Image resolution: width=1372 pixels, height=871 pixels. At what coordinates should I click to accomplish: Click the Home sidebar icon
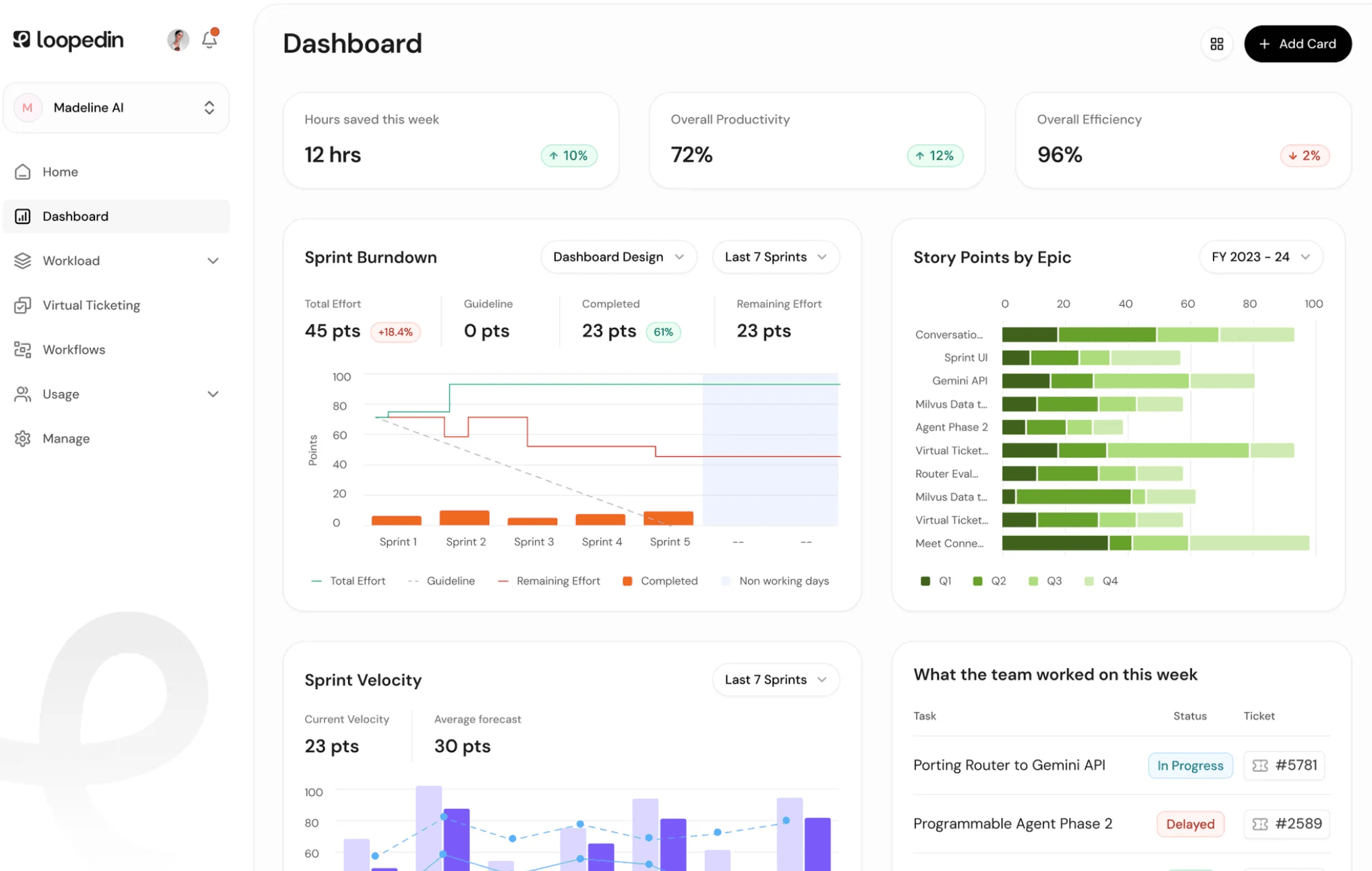tap(23, 172)
